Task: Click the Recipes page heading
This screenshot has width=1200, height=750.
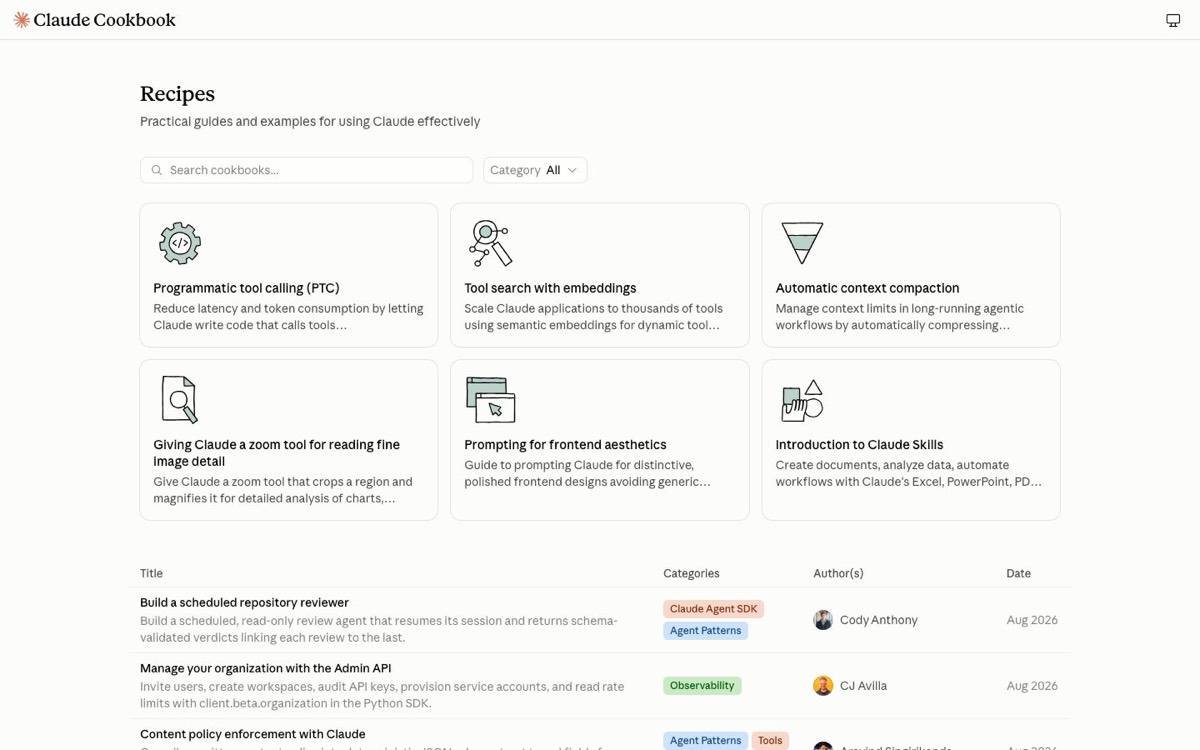Action: tap(177, 94)
